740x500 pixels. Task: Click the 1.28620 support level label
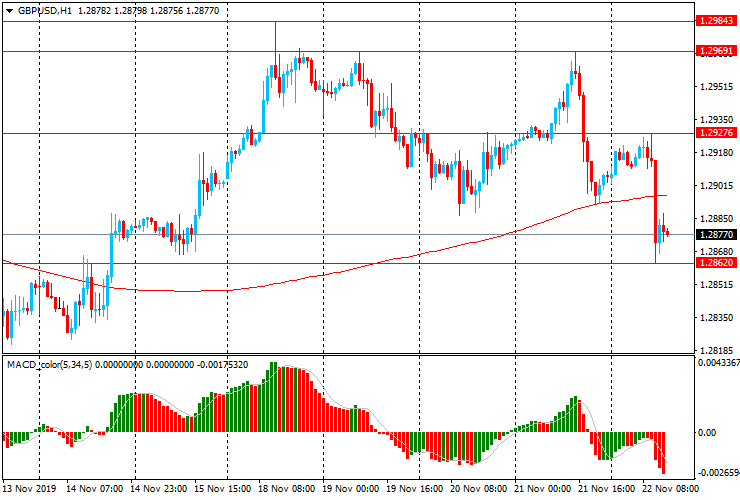point(716,263)
